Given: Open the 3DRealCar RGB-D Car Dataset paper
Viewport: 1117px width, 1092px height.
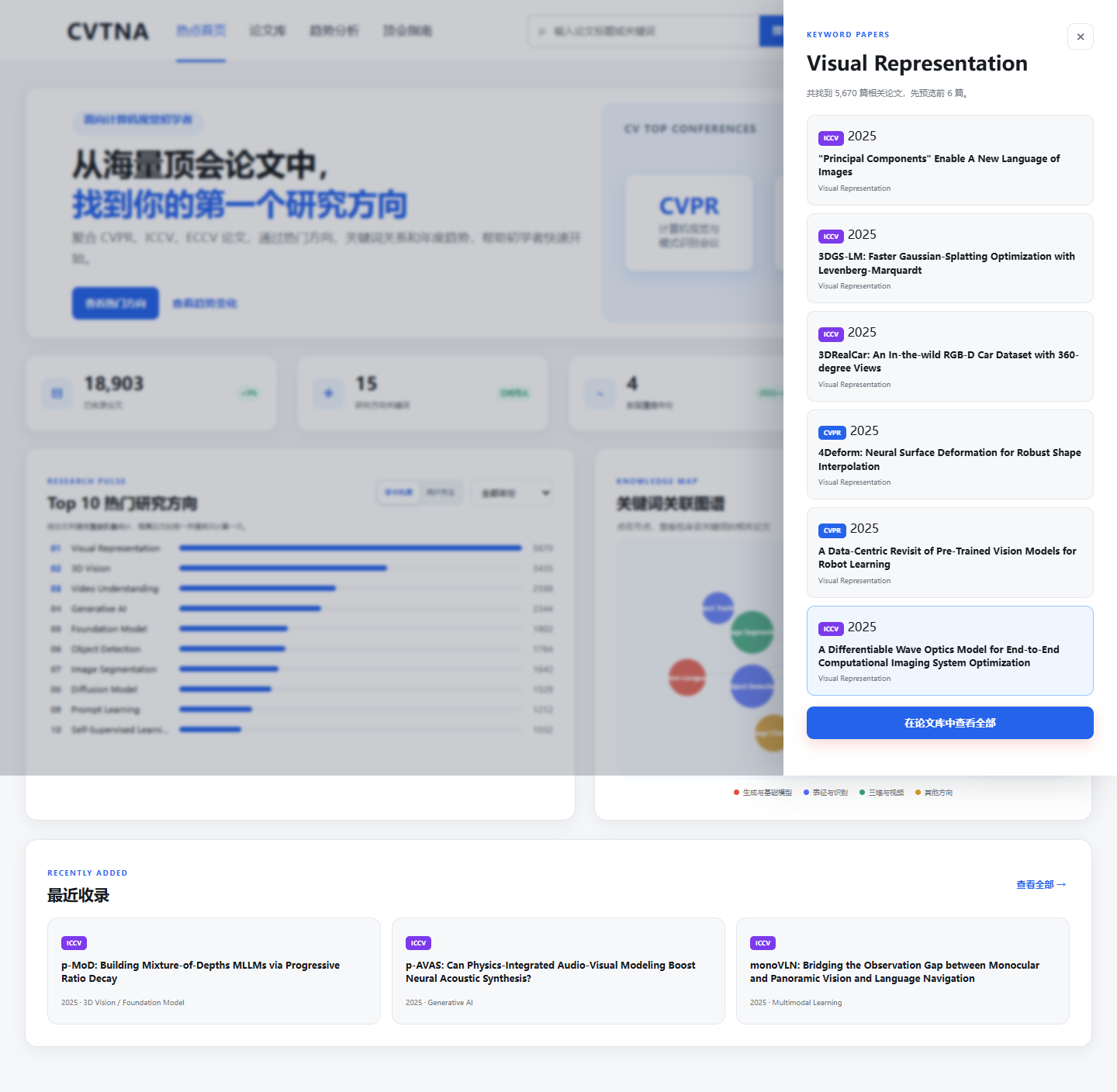Looking at the screenshot, I should [950, 356].
